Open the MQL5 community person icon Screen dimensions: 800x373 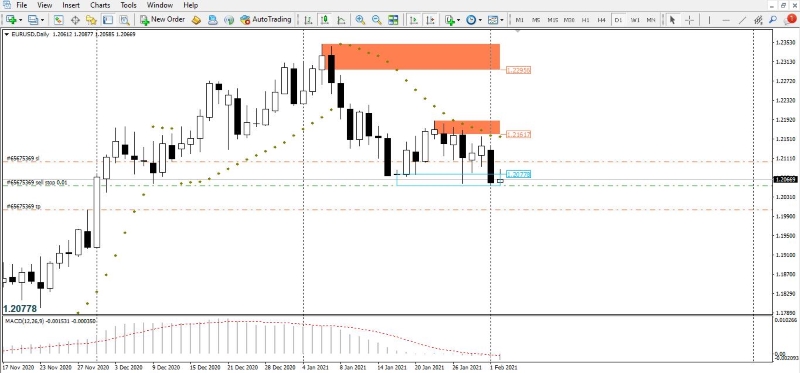coord(213,20)
